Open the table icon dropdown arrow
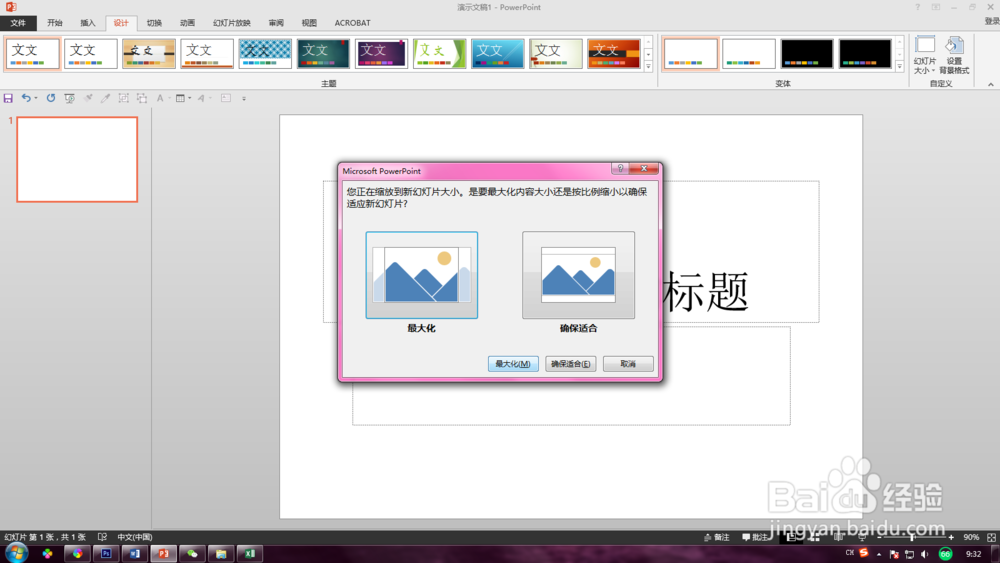The image size is (1000, 563). tap(189, 98)
